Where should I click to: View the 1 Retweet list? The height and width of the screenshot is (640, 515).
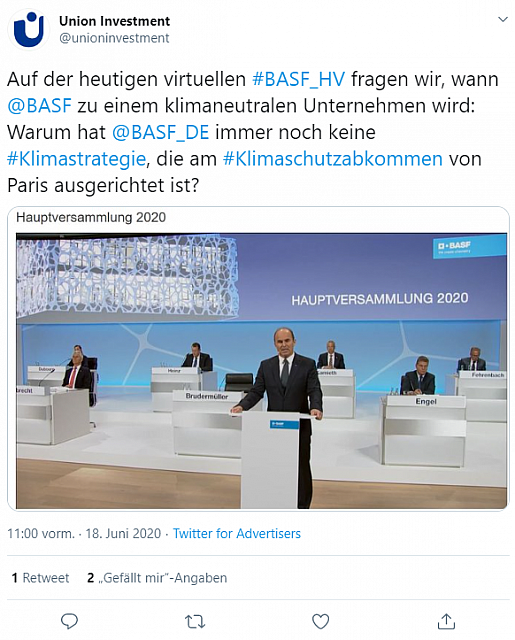[40, 578]
